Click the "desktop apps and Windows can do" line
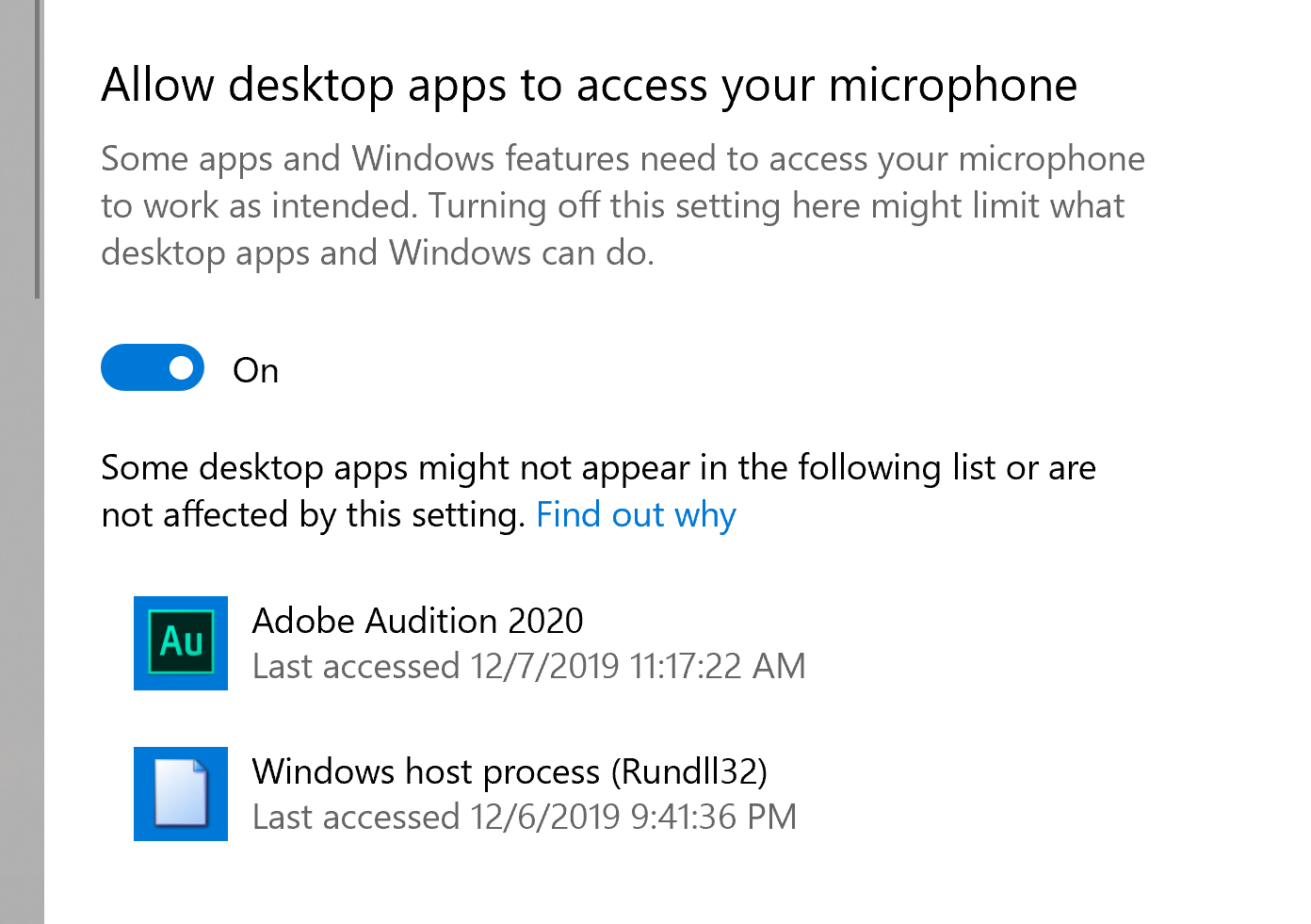This screenshot has width=1311, height=924. (377, 253)
